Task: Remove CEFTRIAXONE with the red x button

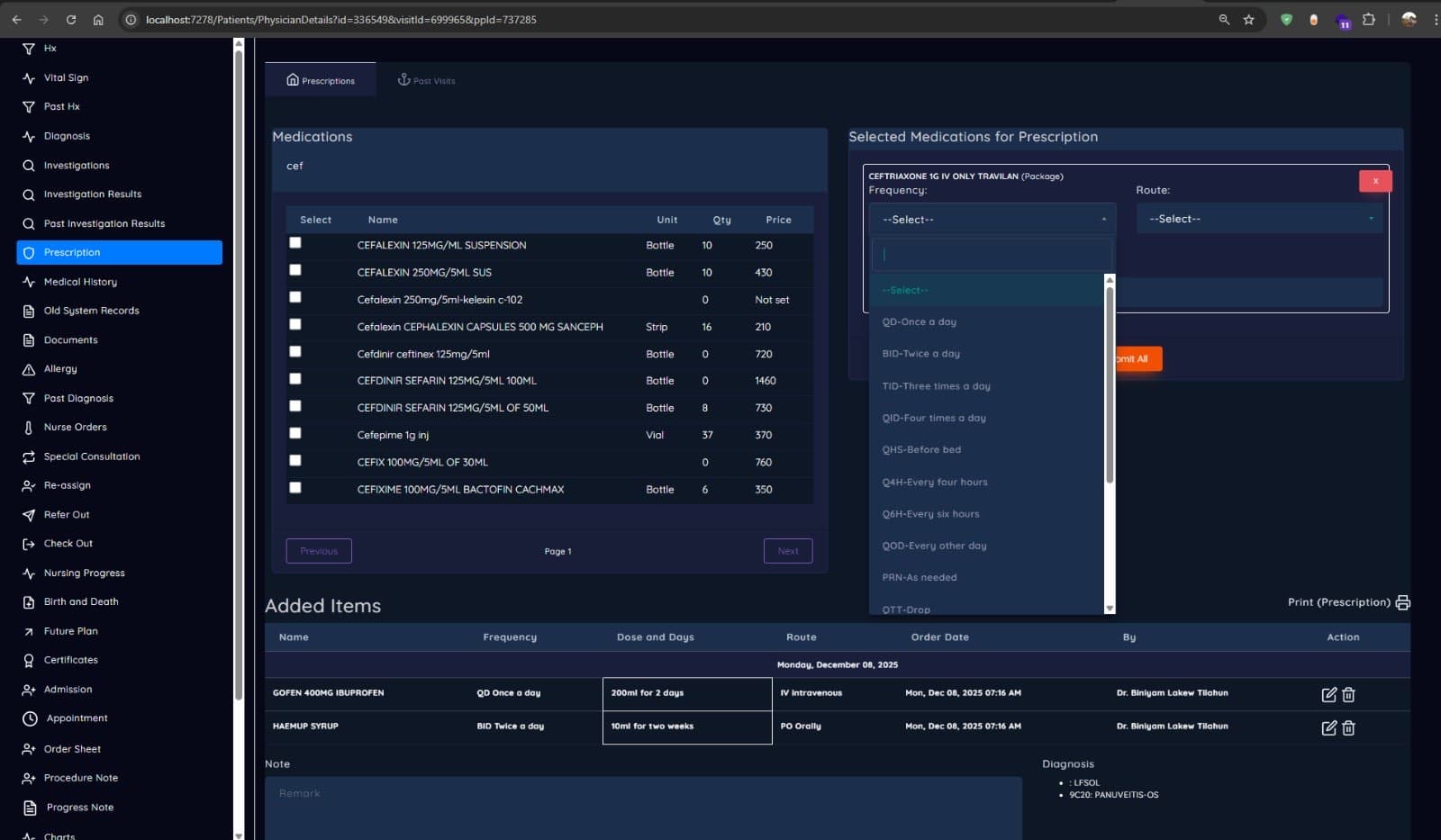Action: pyautogui.click(x=1375, y=181)
